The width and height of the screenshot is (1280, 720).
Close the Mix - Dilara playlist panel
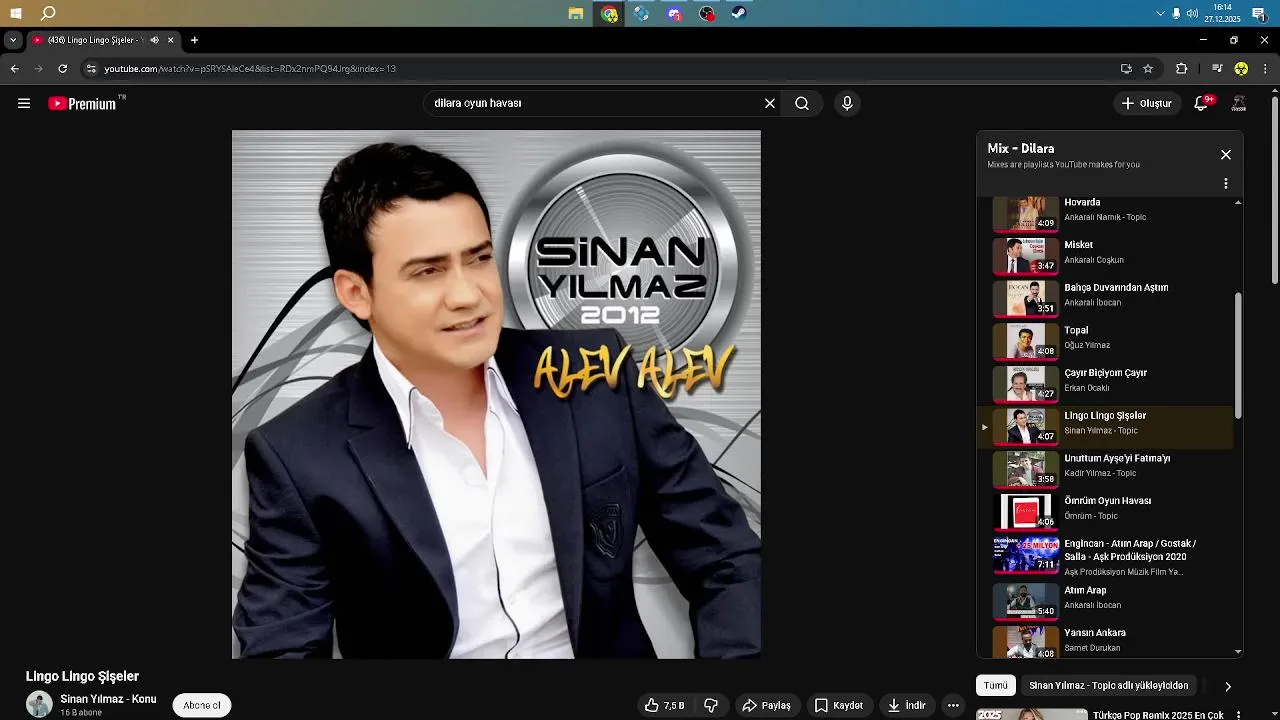(1226, 155)
